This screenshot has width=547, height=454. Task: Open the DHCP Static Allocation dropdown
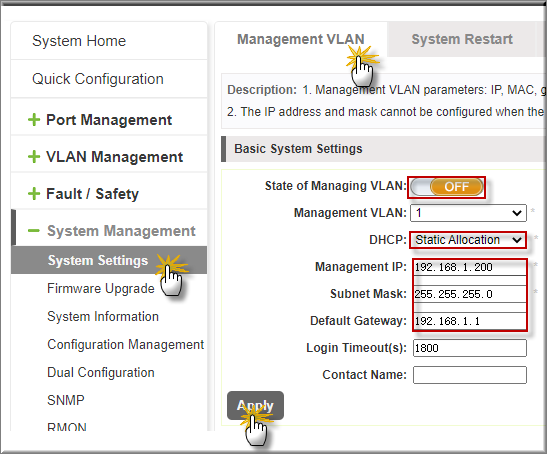click(x=468, y=240)
